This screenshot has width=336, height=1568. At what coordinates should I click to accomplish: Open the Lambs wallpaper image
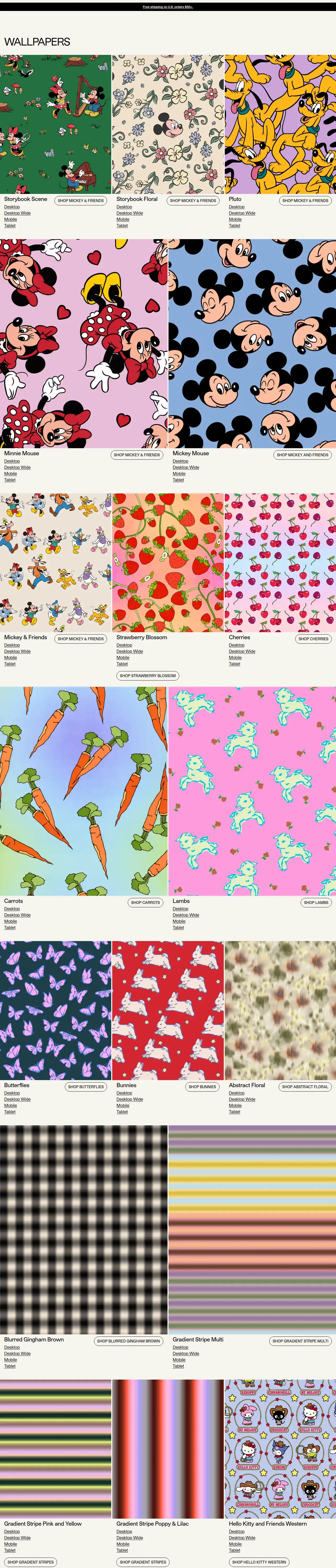[253, 791]
